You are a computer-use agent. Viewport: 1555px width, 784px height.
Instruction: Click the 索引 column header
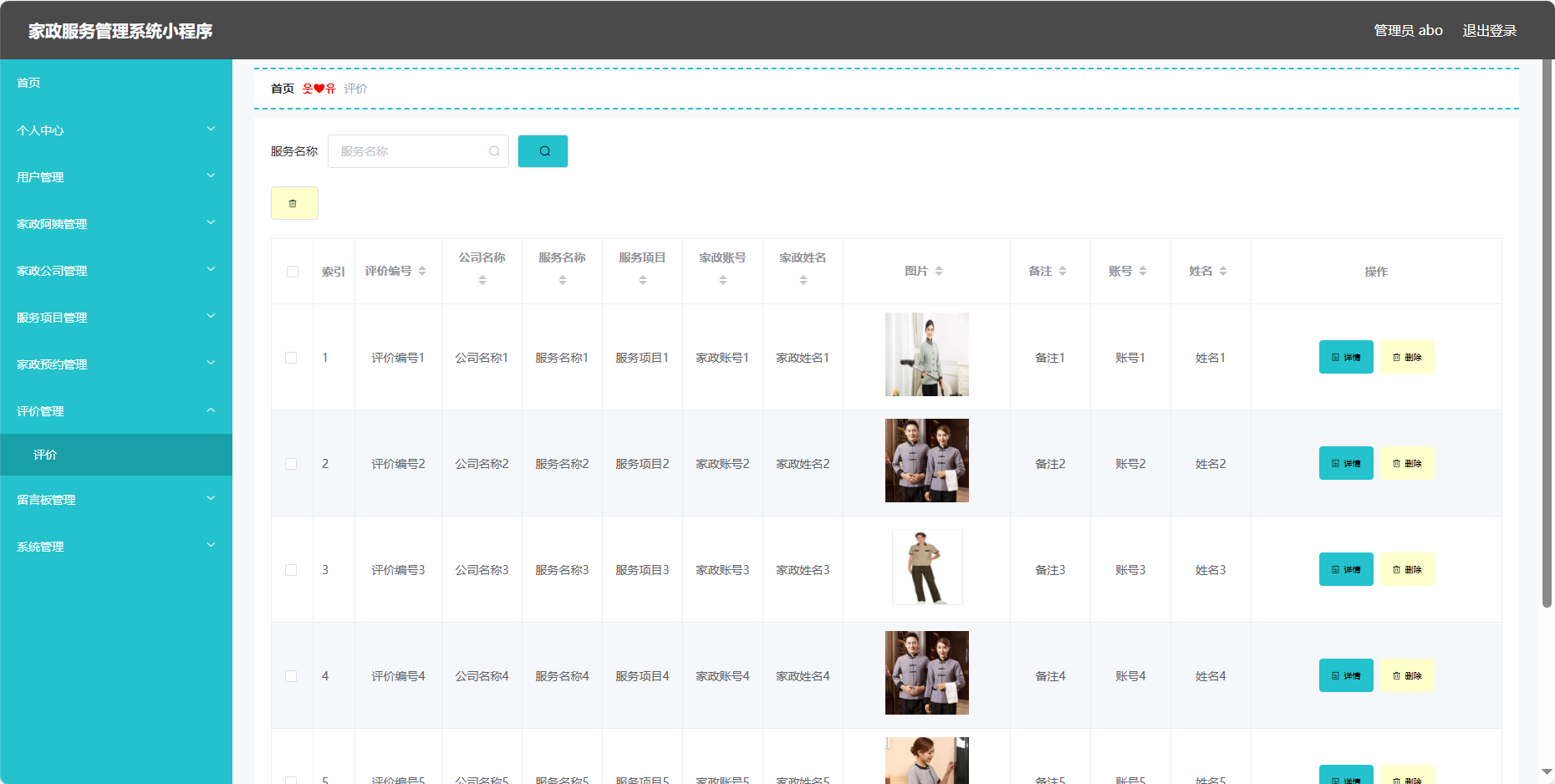(x=334, y=272)
